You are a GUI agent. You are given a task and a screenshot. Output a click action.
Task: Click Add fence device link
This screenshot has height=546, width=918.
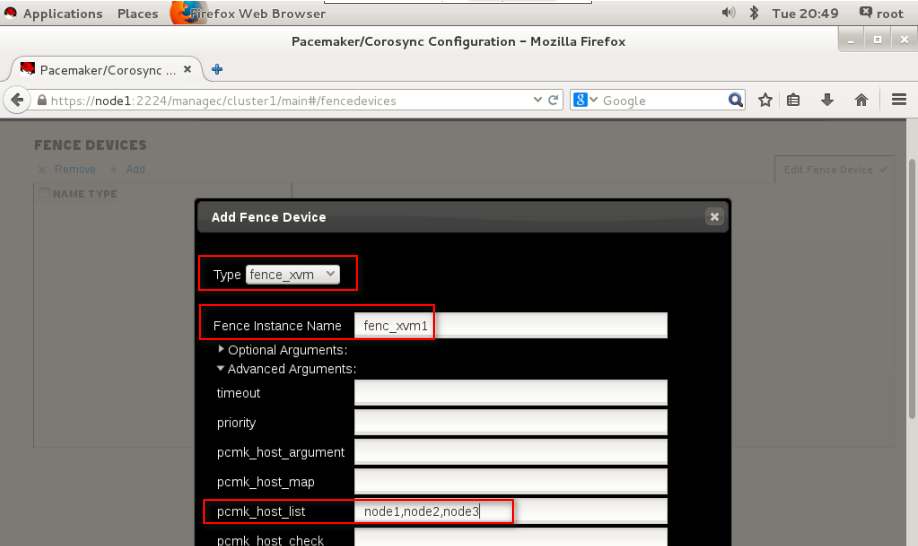click(135, 169)
